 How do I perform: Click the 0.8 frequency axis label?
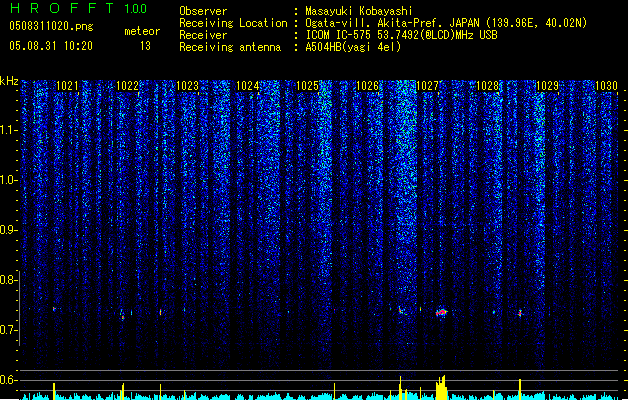point(8,280)
